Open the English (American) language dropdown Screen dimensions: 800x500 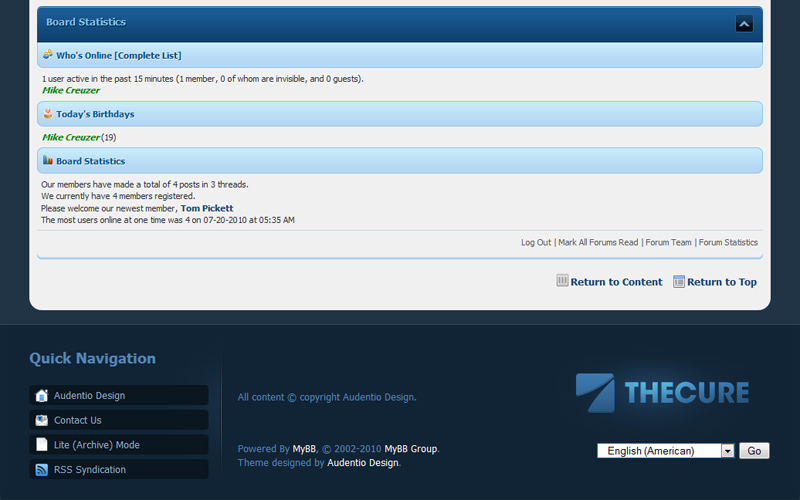(665, 451)
